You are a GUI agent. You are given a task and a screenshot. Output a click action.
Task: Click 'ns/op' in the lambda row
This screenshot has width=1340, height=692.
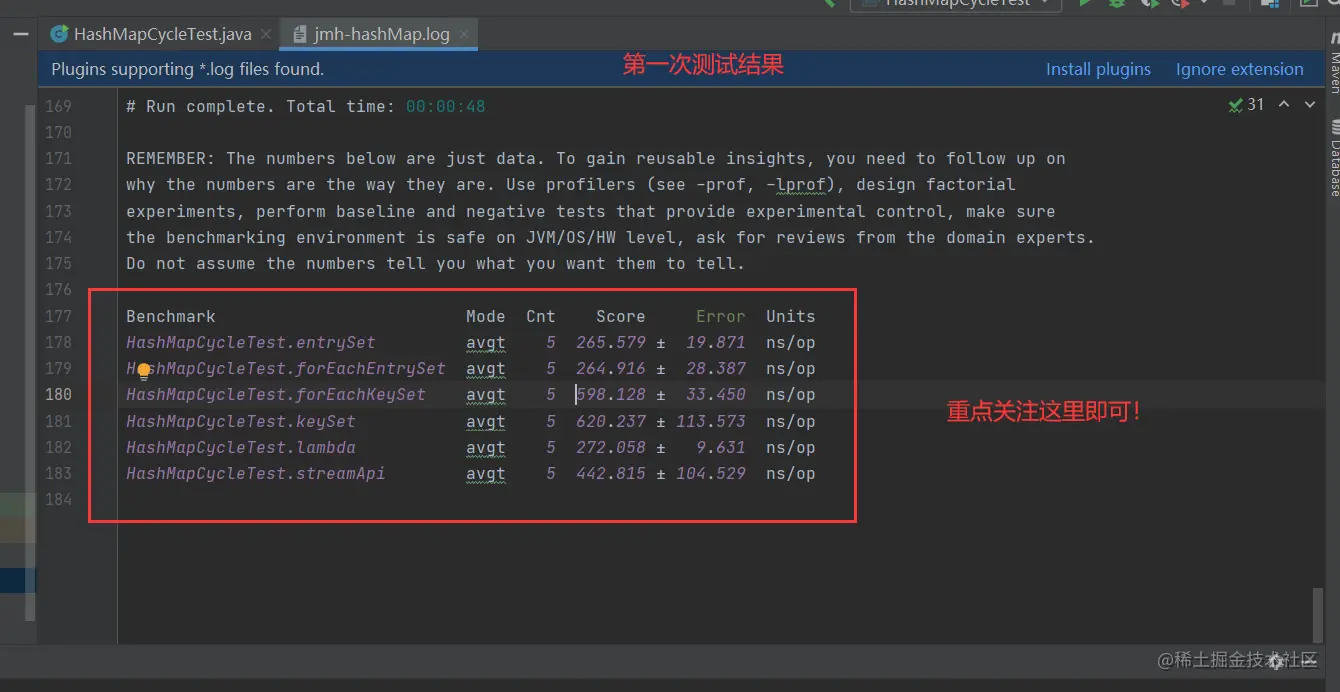(x=791, y=447)
